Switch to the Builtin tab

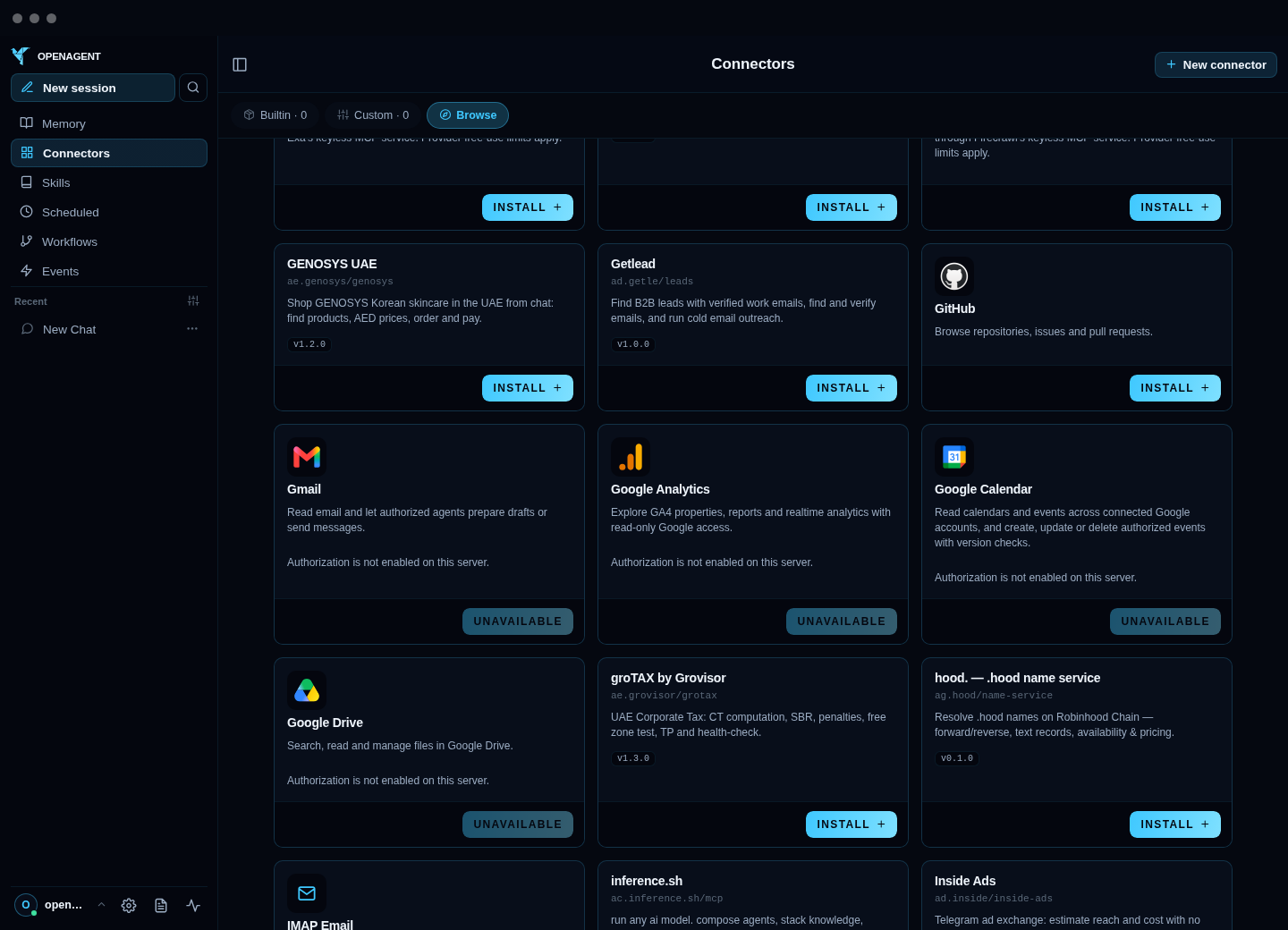pos(275,115)
